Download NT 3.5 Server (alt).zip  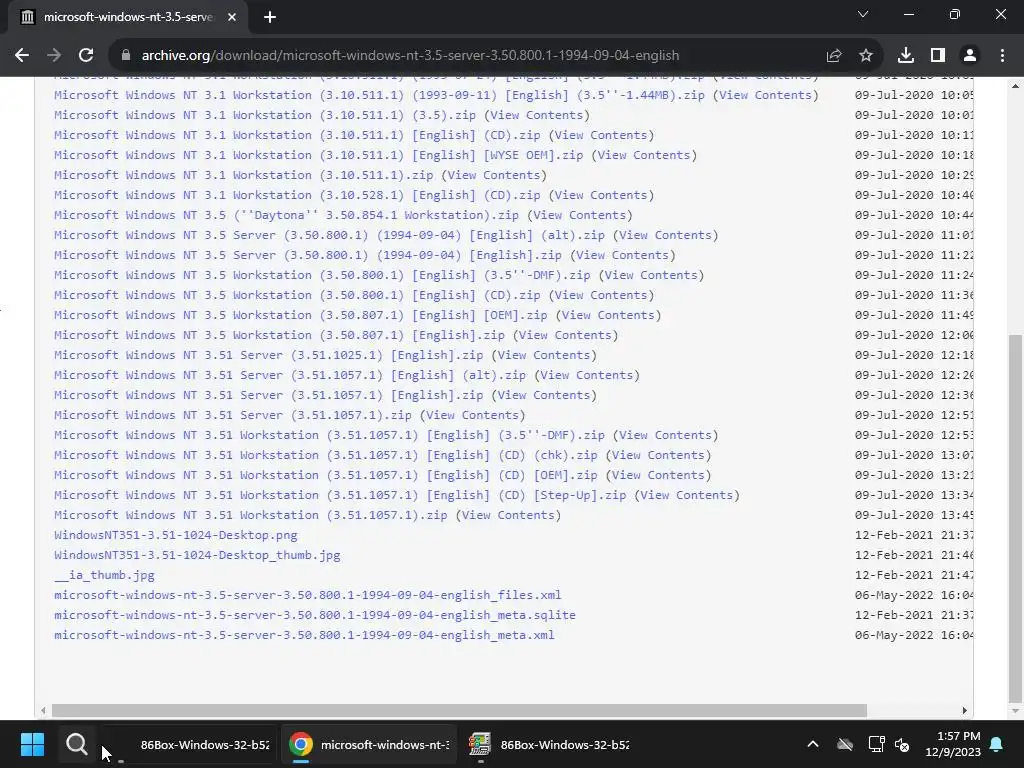(x=329, y=235)
